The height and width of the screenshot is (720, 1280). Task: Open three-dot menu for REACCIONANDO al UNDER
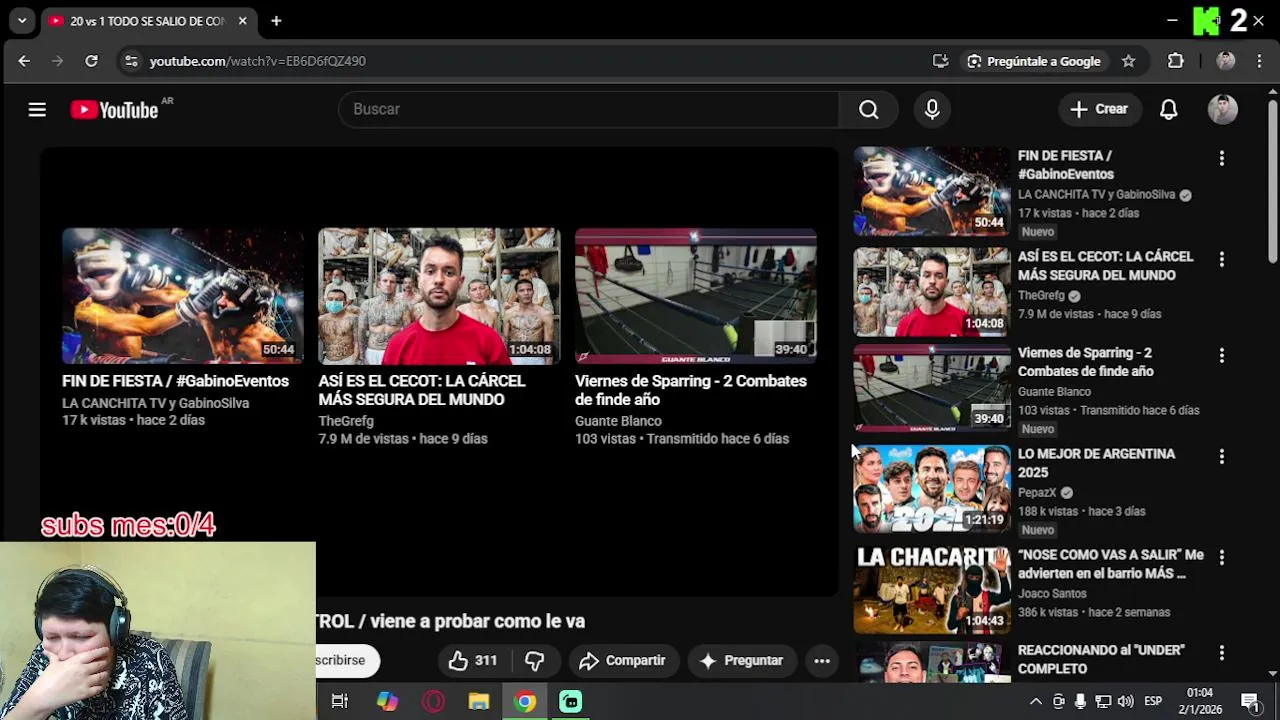pos(1221,652)
